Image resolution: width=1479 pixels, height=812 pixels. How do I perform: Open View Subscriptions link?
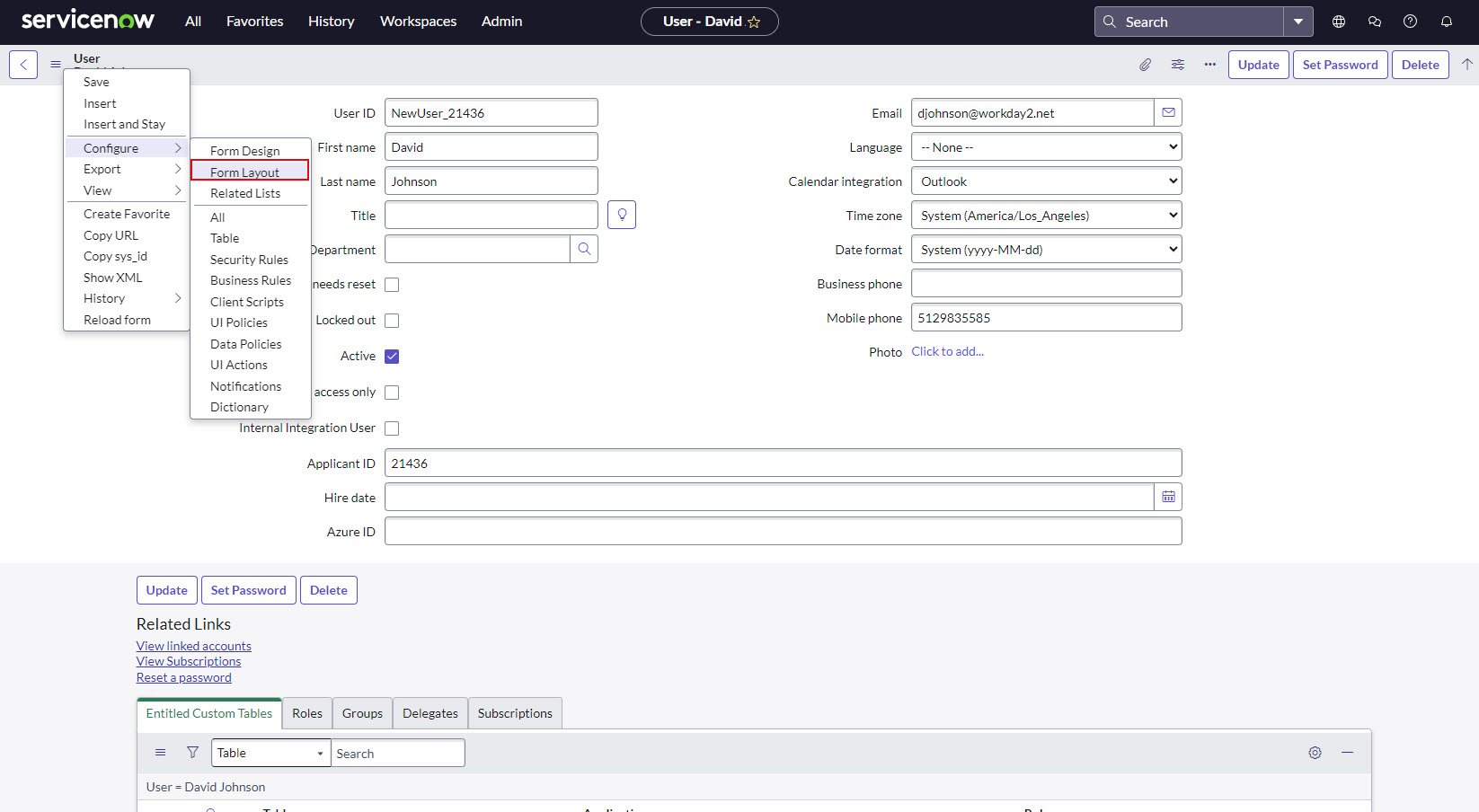click(x=189, y=661)
